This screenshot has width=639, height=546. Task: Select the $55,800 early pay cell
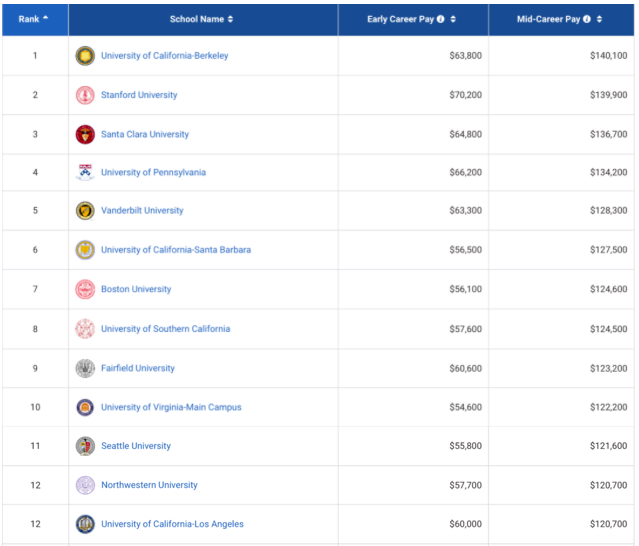(x=413, y=446)
